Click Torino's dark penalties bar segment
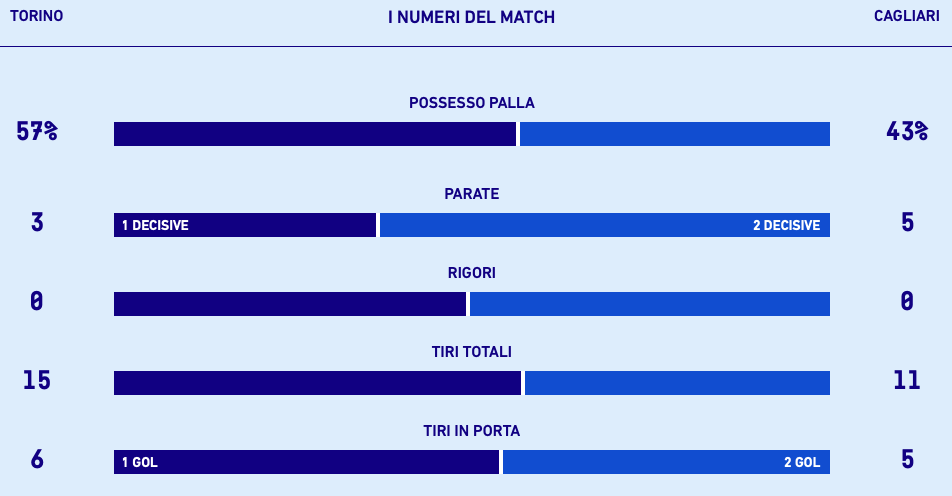Viewport: 952px width, 496px height. (290, 304)
